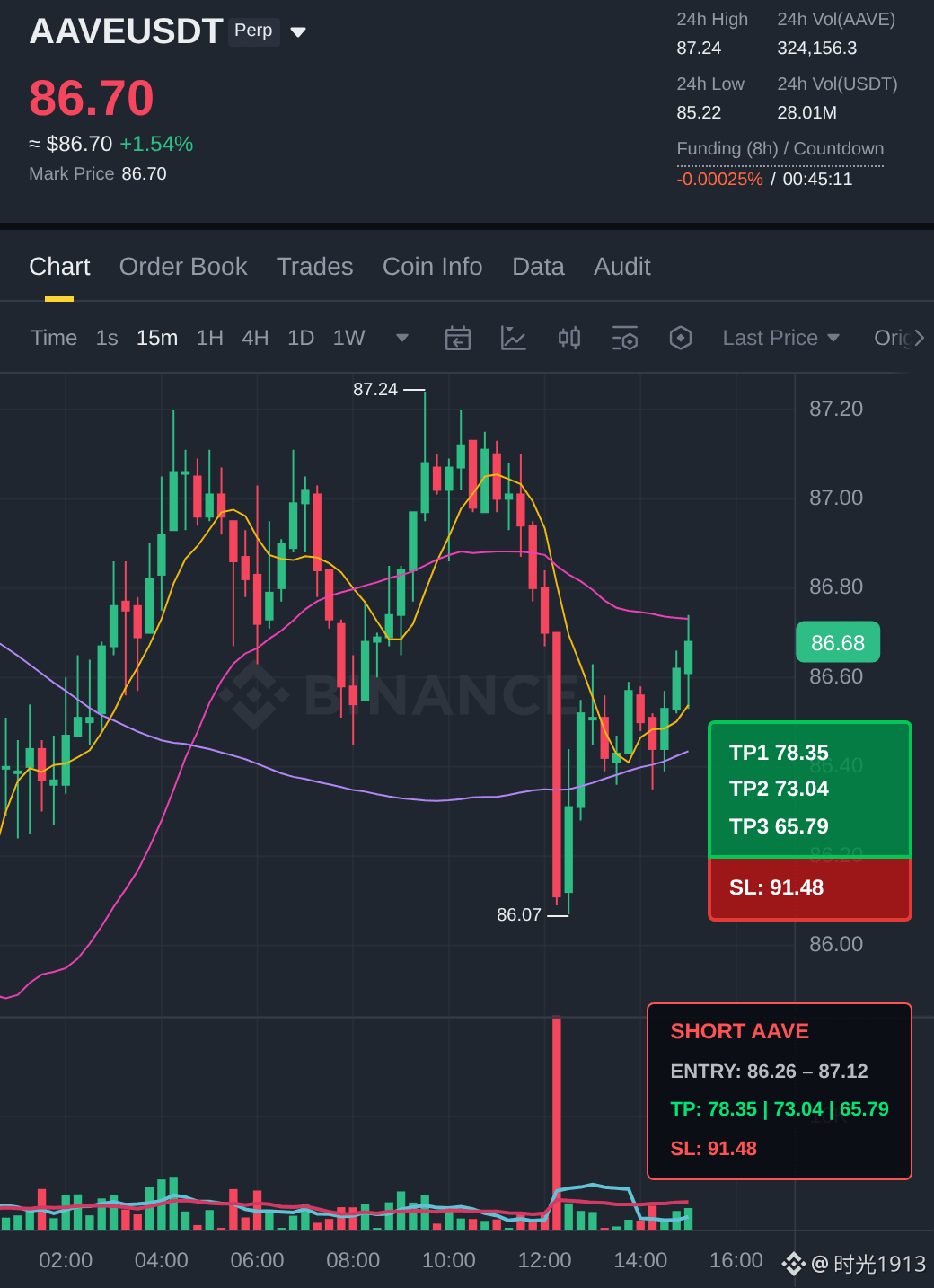Switch to the Data tab

pyautogui.click(x=538, y=267)
